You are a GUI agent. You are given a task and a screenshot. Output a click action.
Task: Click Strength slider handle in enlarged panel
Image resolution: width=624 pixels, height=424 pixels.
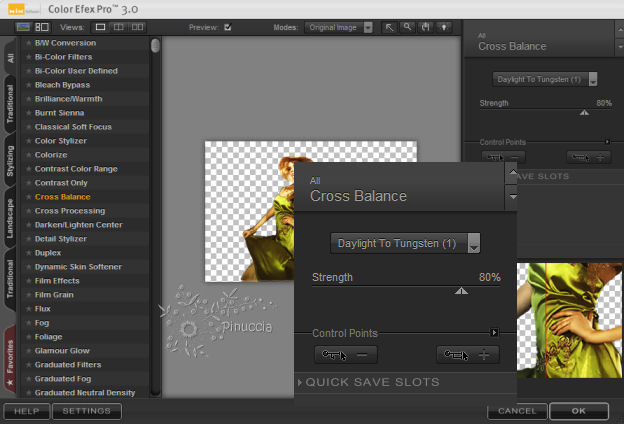(x=461, y=291)
